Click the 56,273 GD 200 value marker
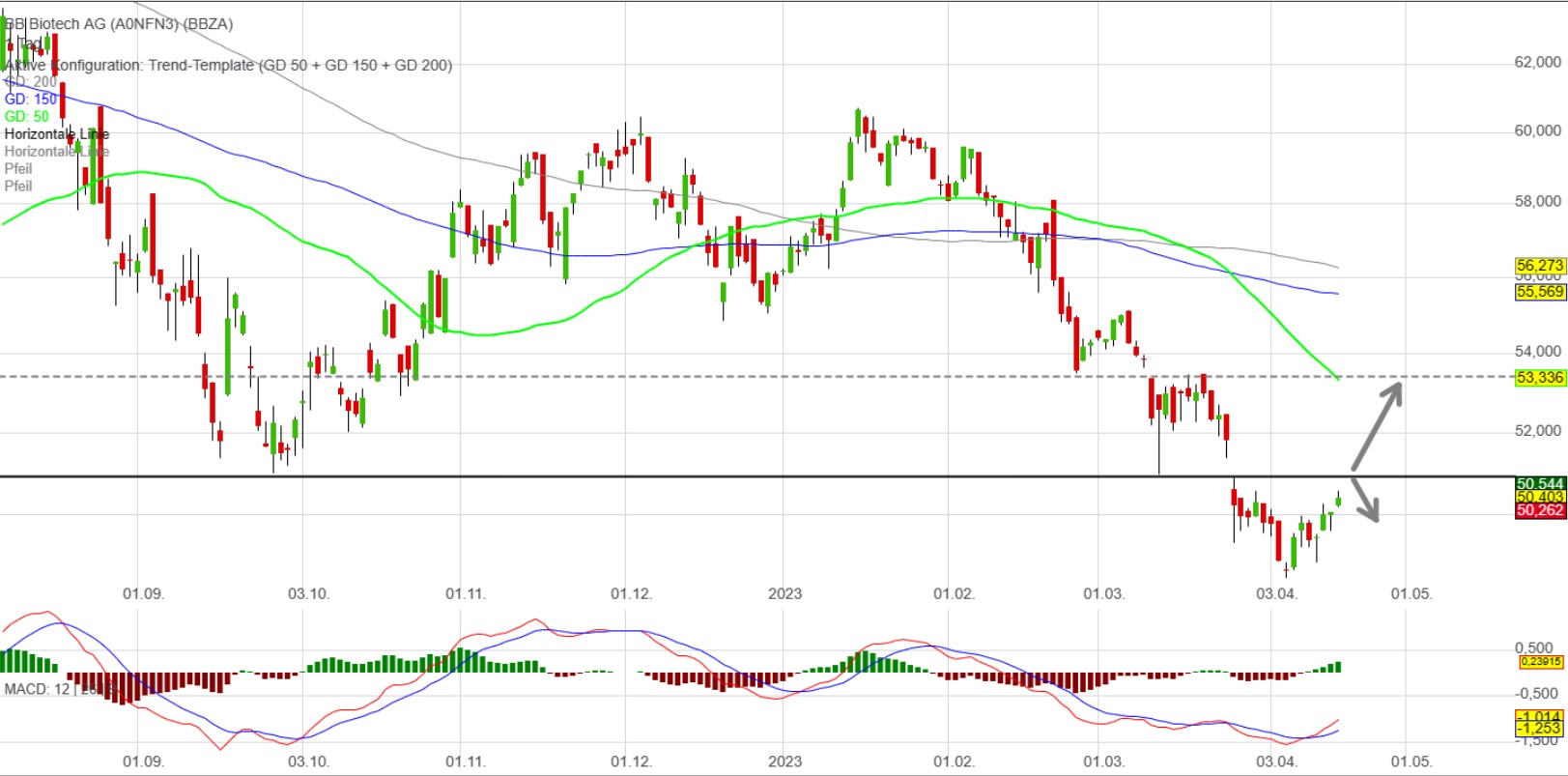The image size is (1568, 776). coord(1539,265)
